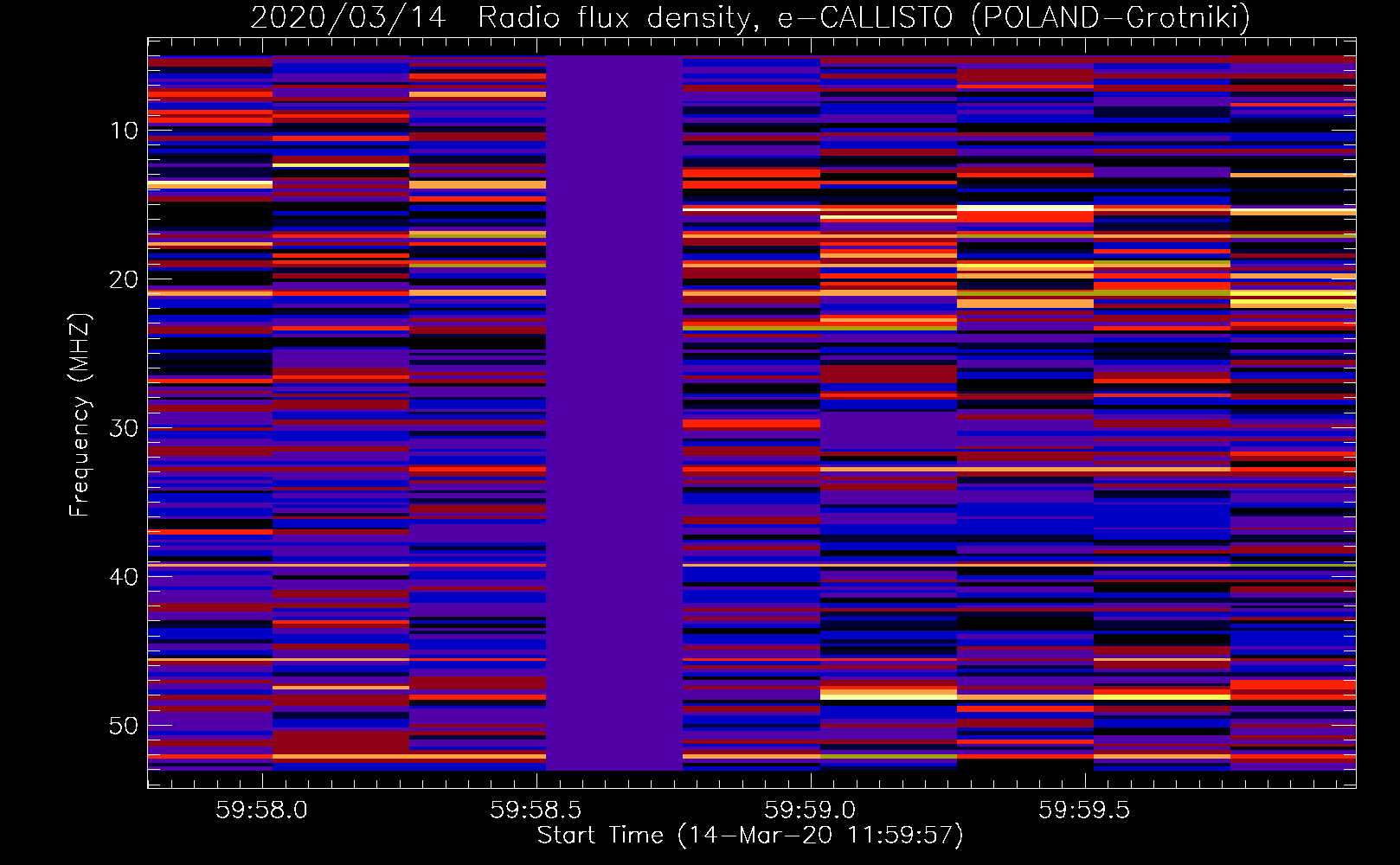
Task: Click the 59:58.5 time tick label
Action: click(536, 810)
